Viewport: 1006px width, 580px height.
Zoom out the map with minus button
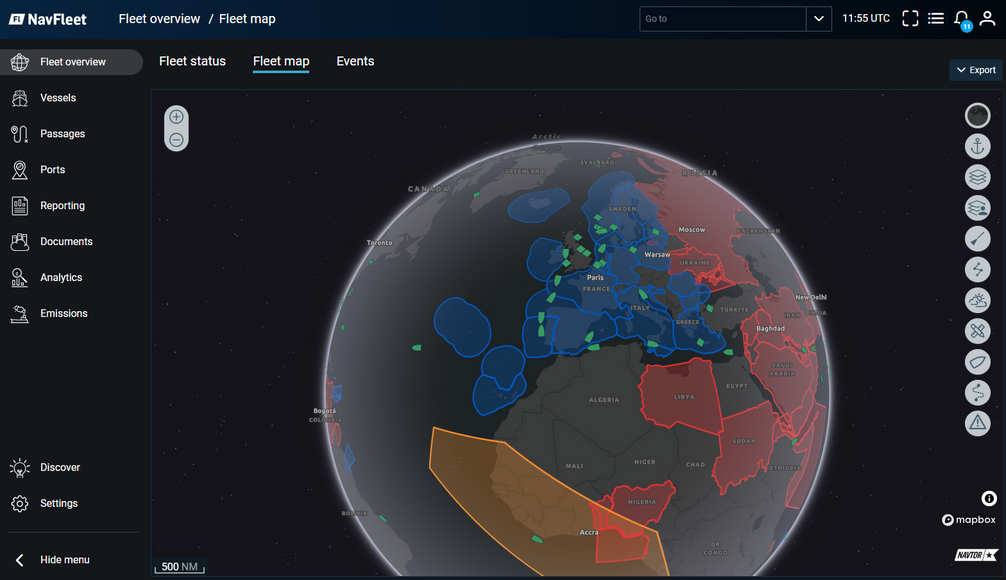click(x=176, y=140)
